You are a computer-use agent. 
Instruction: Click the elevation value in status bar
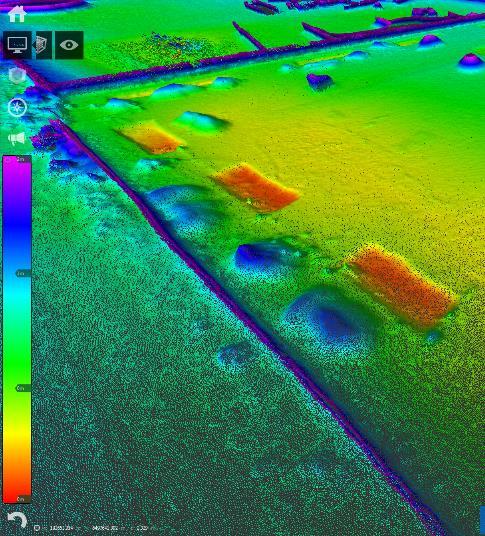(x=142, y=528)
